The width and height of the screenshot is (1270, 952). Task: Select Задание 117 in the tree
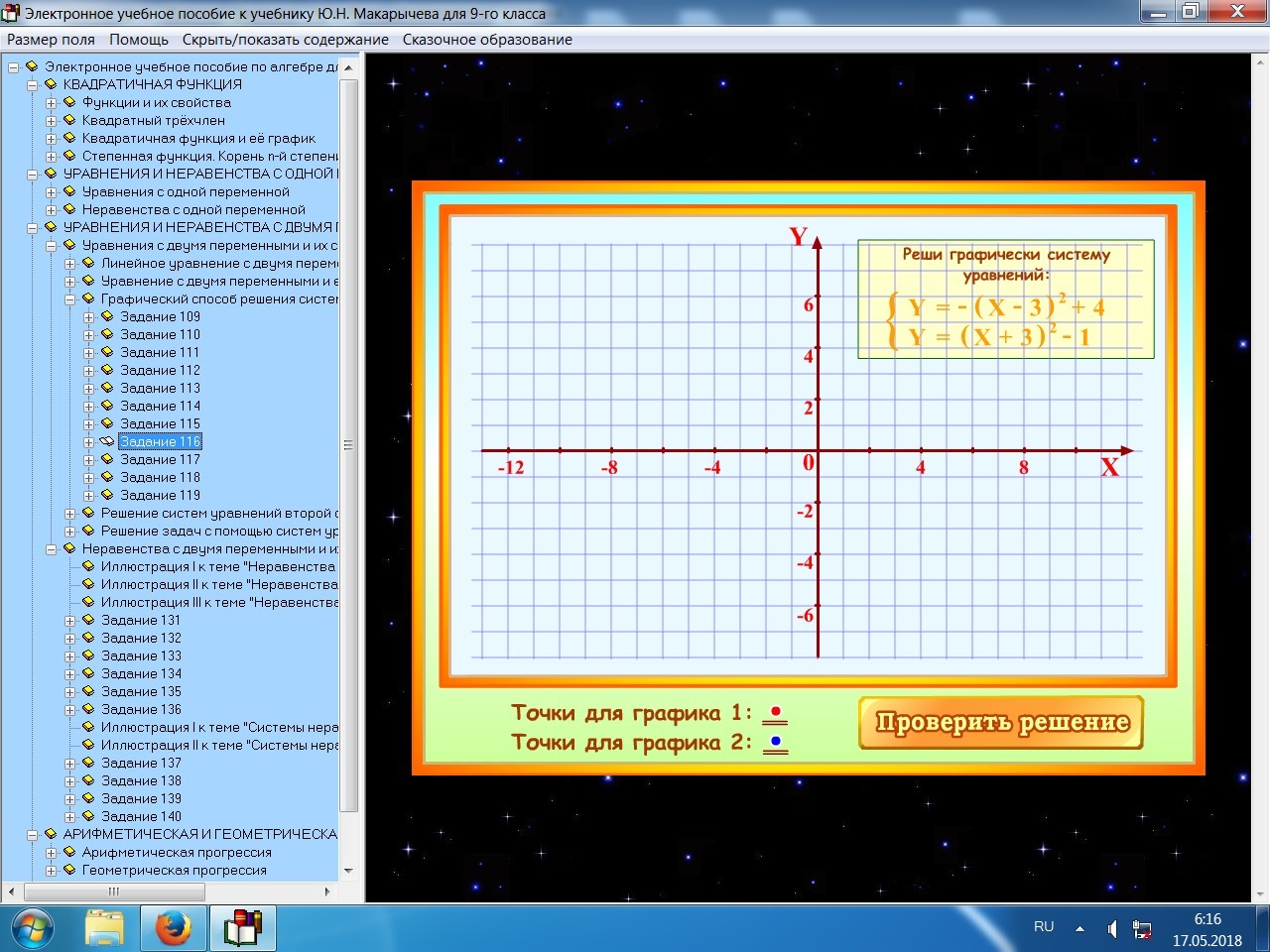pyautogui.click(x=160, y=460)
